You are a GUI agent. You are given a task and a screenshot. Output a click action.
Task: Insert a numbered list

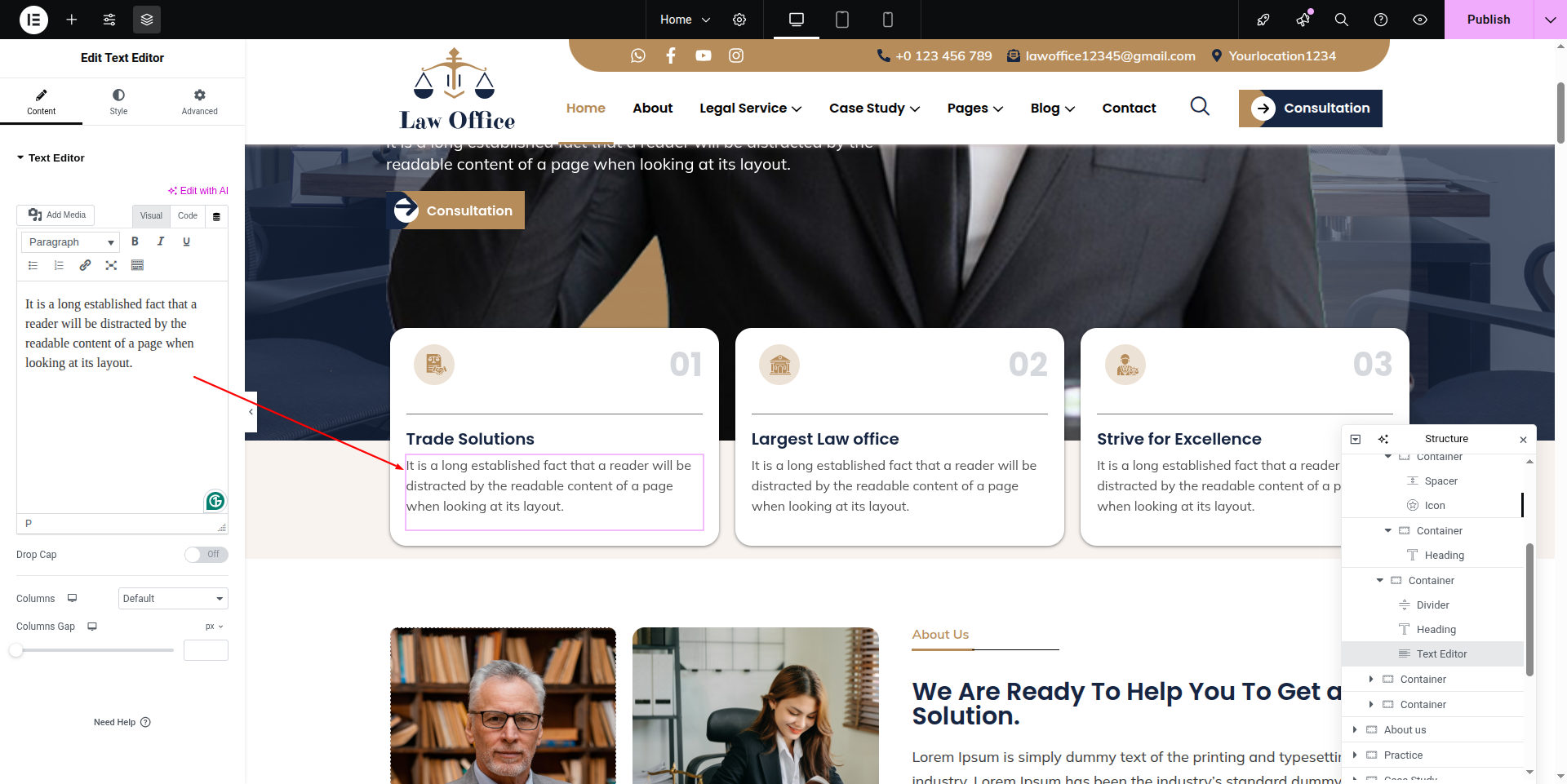[x=59, y=265]
